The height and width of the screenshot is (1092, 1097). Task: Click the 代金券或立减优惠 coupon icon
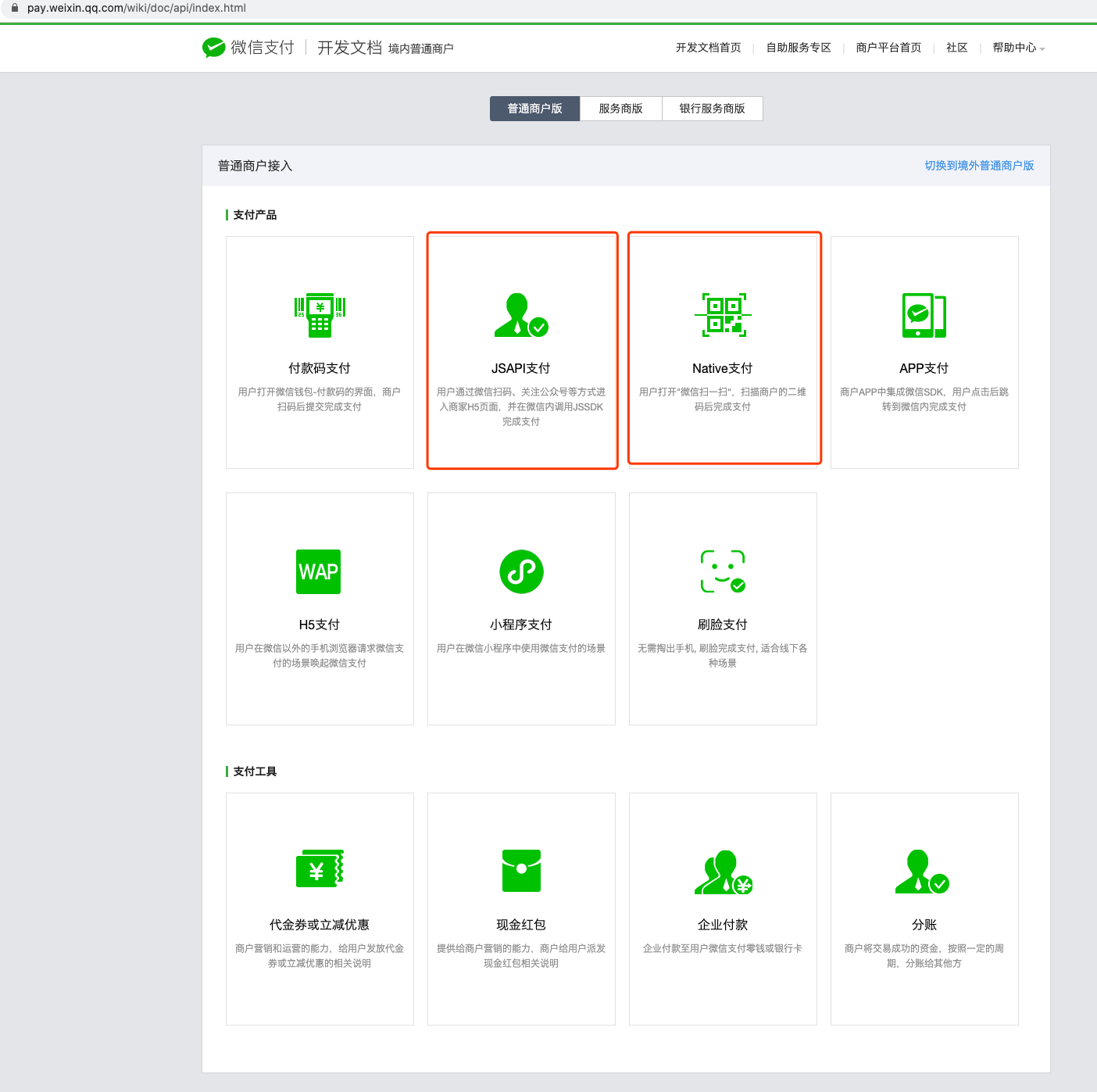(x=320, y=868)
